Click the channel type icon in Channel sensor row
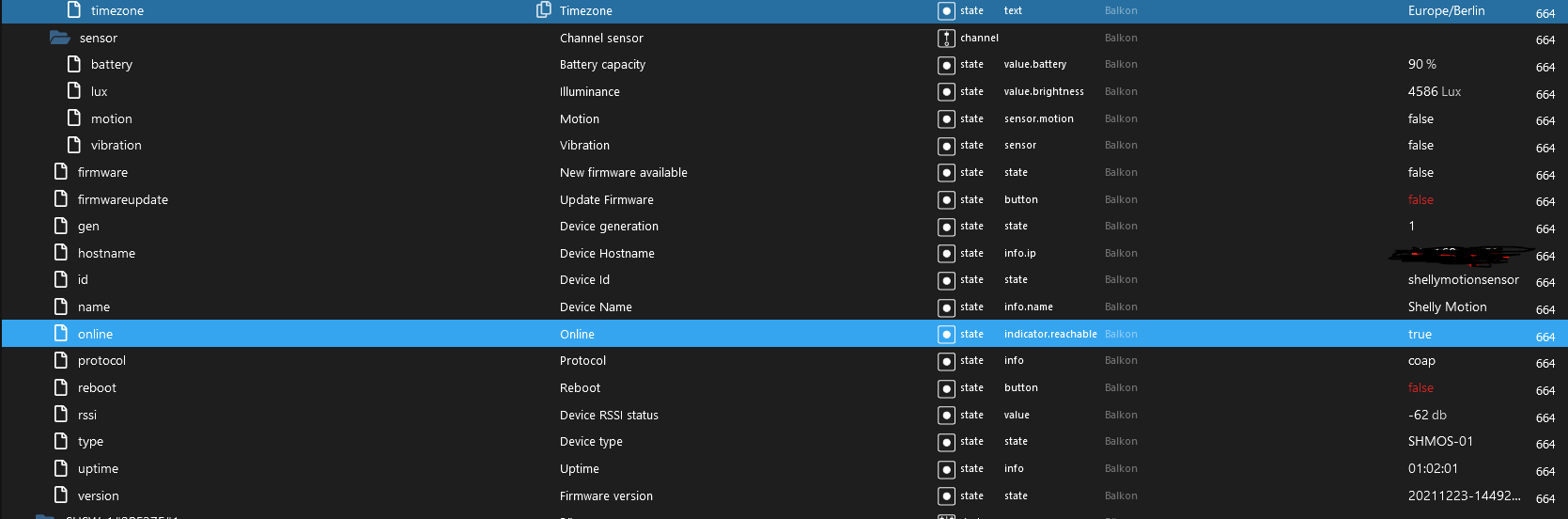This screenshot has height=519, width=1568. click(x=946, y=39)
